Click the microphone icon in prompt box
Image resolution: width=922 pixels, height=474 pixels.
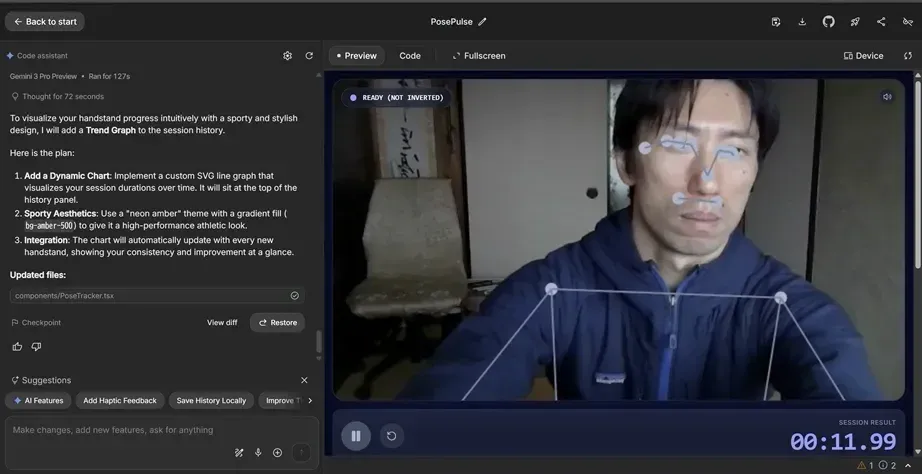258,453
